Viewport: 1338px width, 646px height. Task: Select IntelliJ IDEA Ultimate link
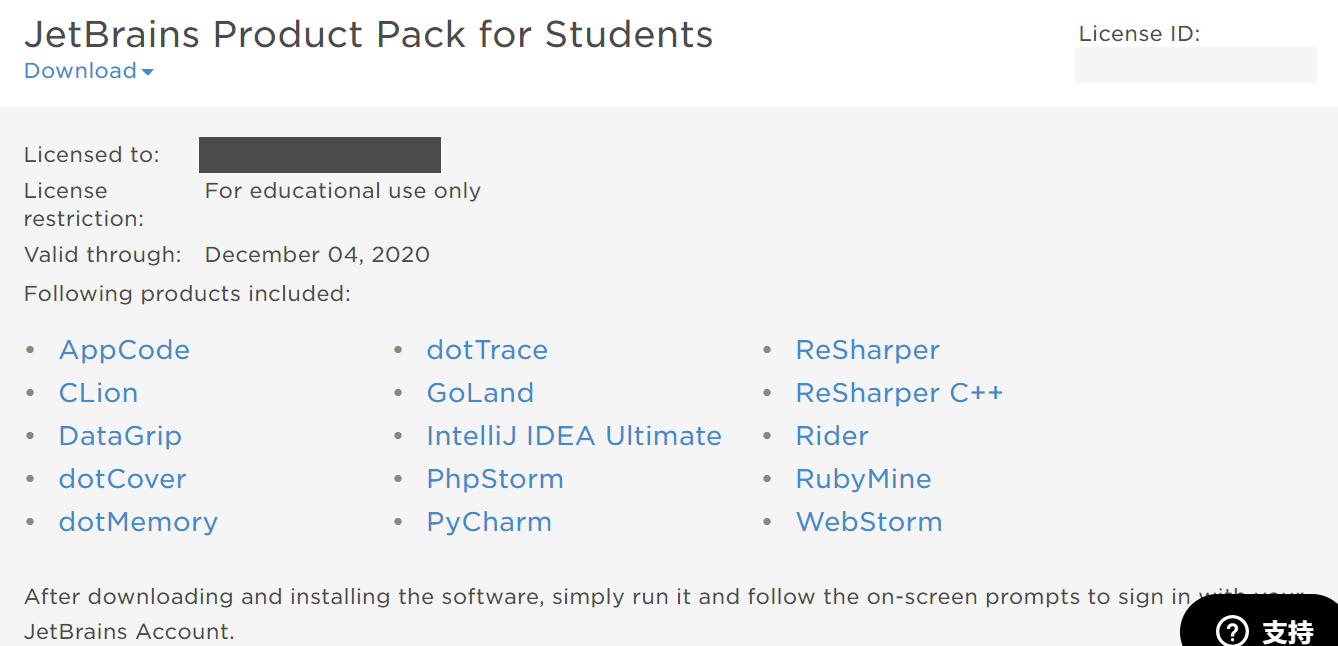(574, 436)
